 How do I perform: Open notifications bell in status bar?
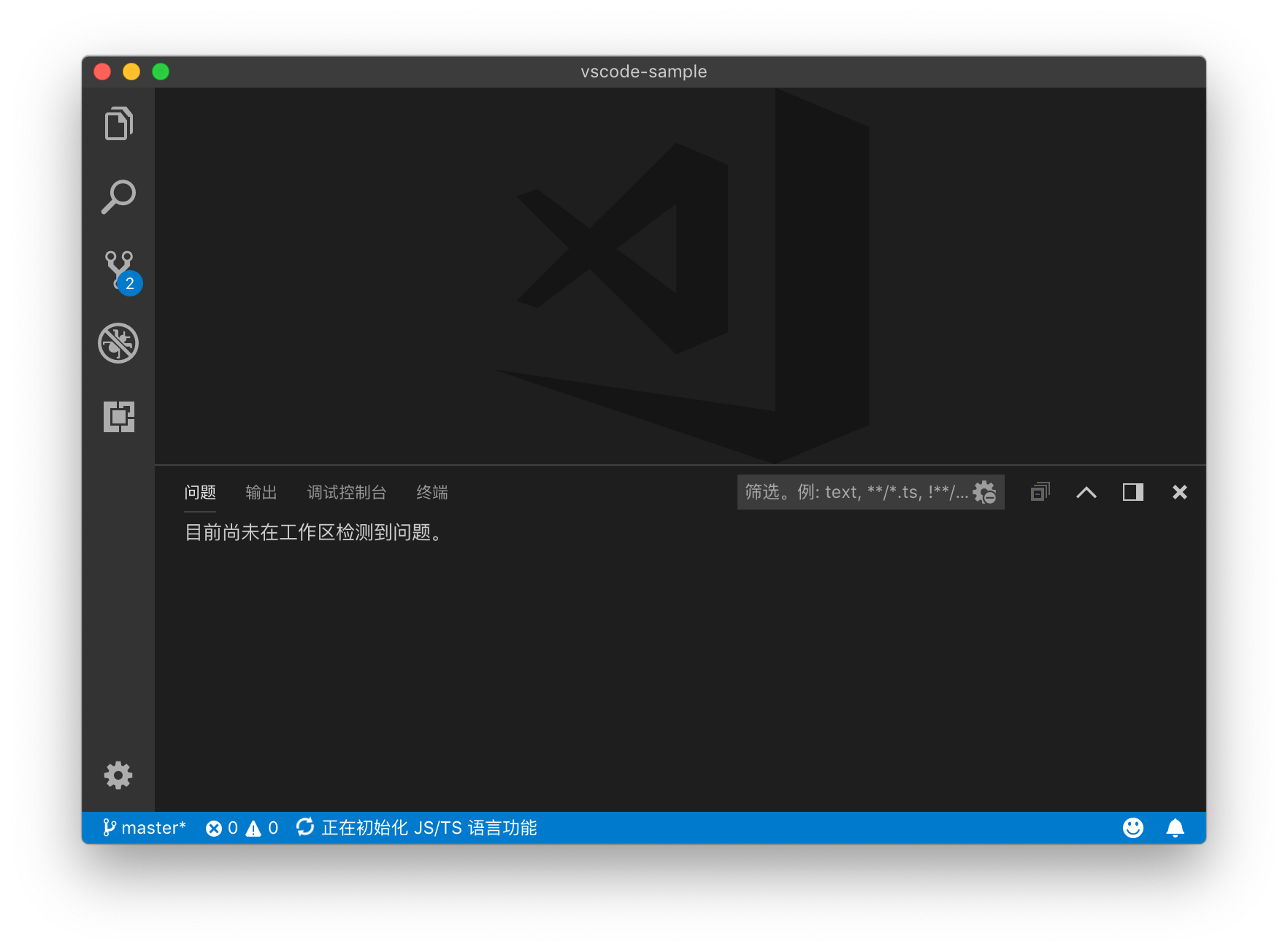point(1175,828)
